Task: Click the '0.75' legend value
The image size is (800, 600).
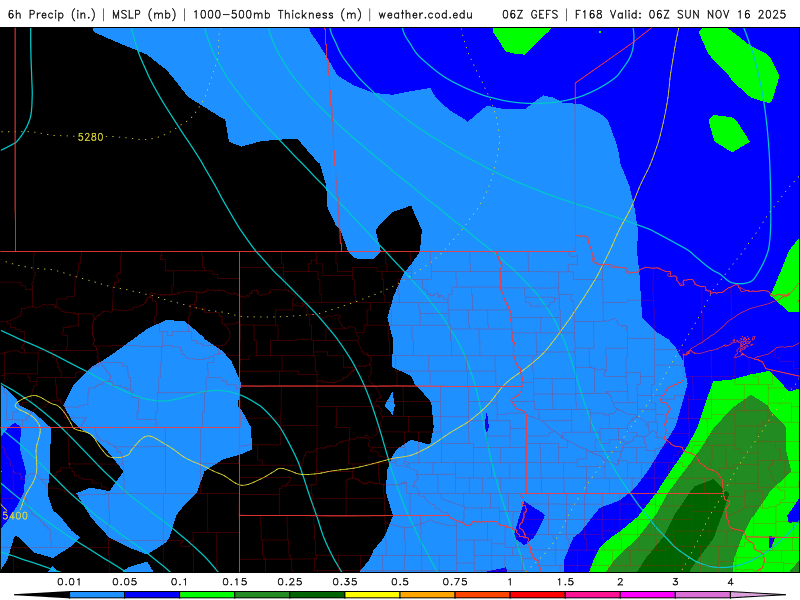Action: coord(455,582)
